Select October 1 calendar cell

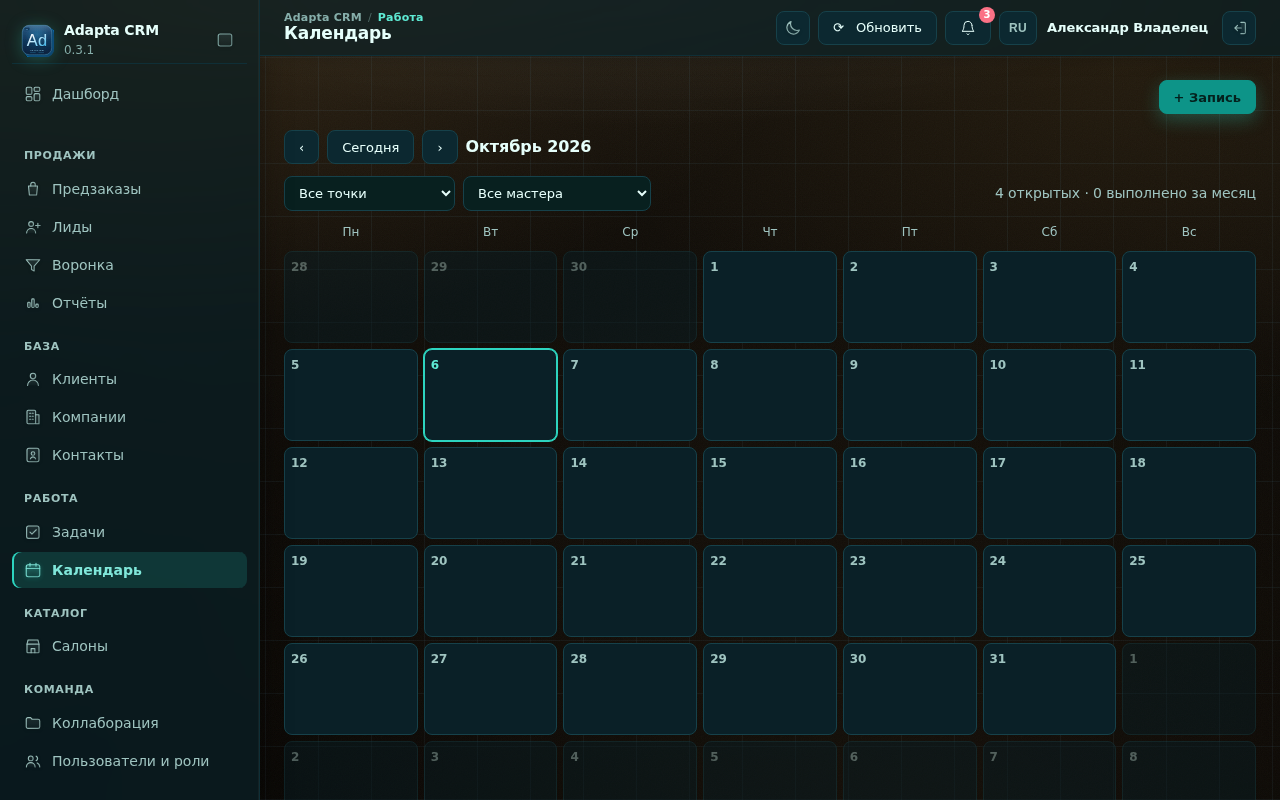(x=770, y=297)
